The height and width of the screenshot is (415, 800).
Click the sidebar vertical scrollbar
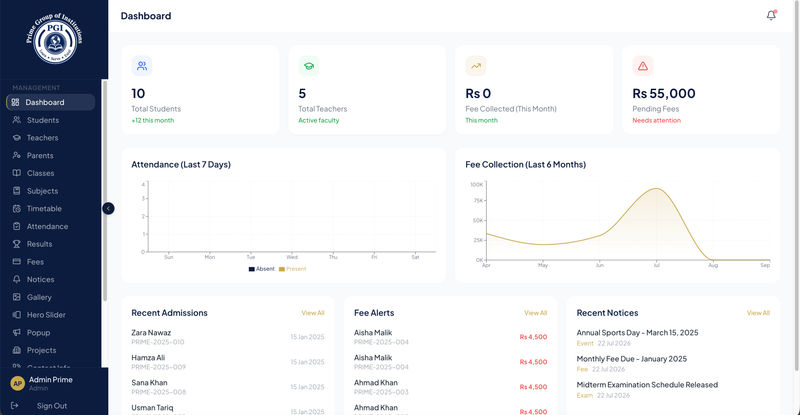pyautogui.click(x=105, y=190)
